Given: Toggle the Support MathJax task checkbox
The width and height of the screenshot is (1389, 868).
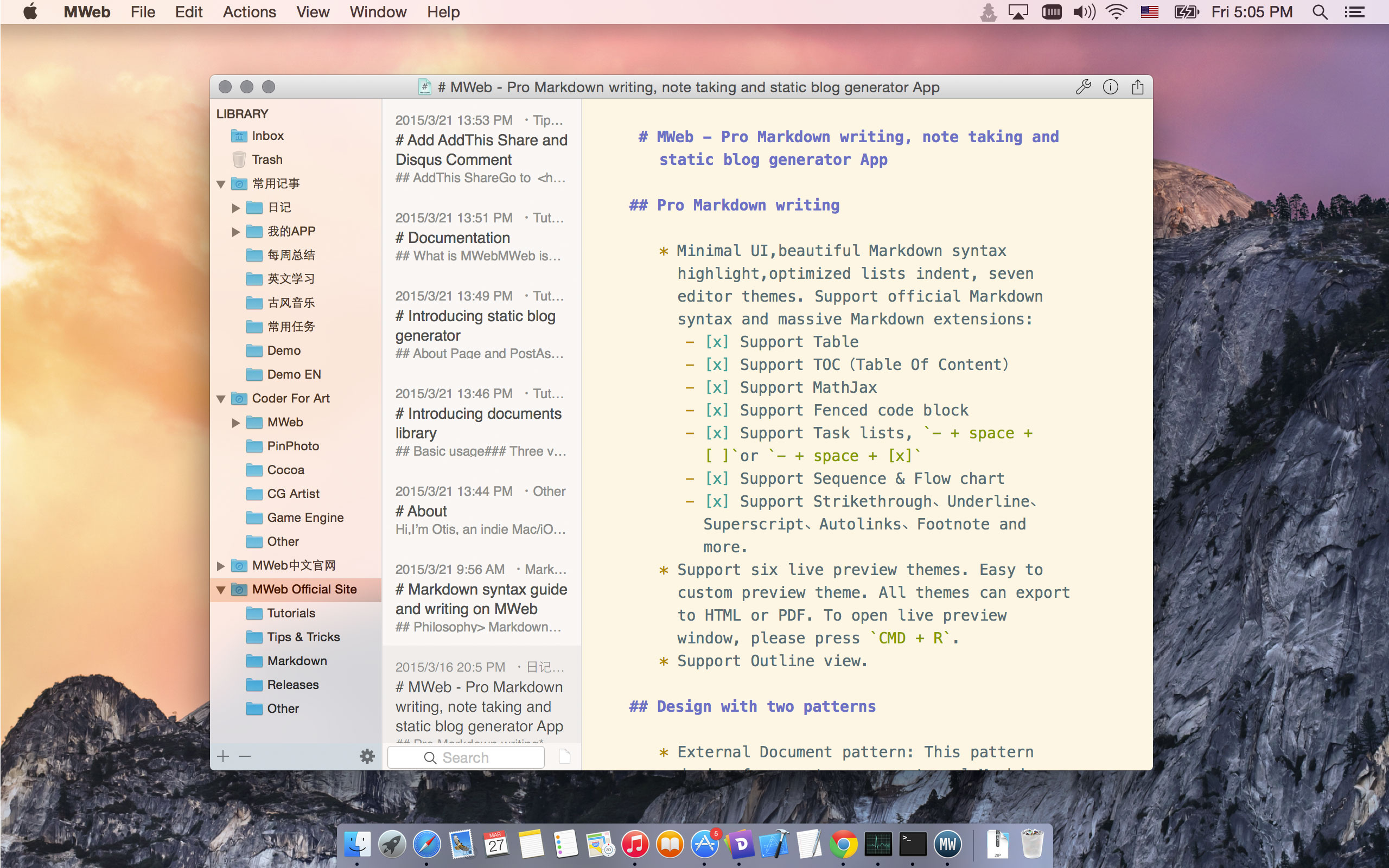Looking at the screenshot, I should click(x=717, y=387).
